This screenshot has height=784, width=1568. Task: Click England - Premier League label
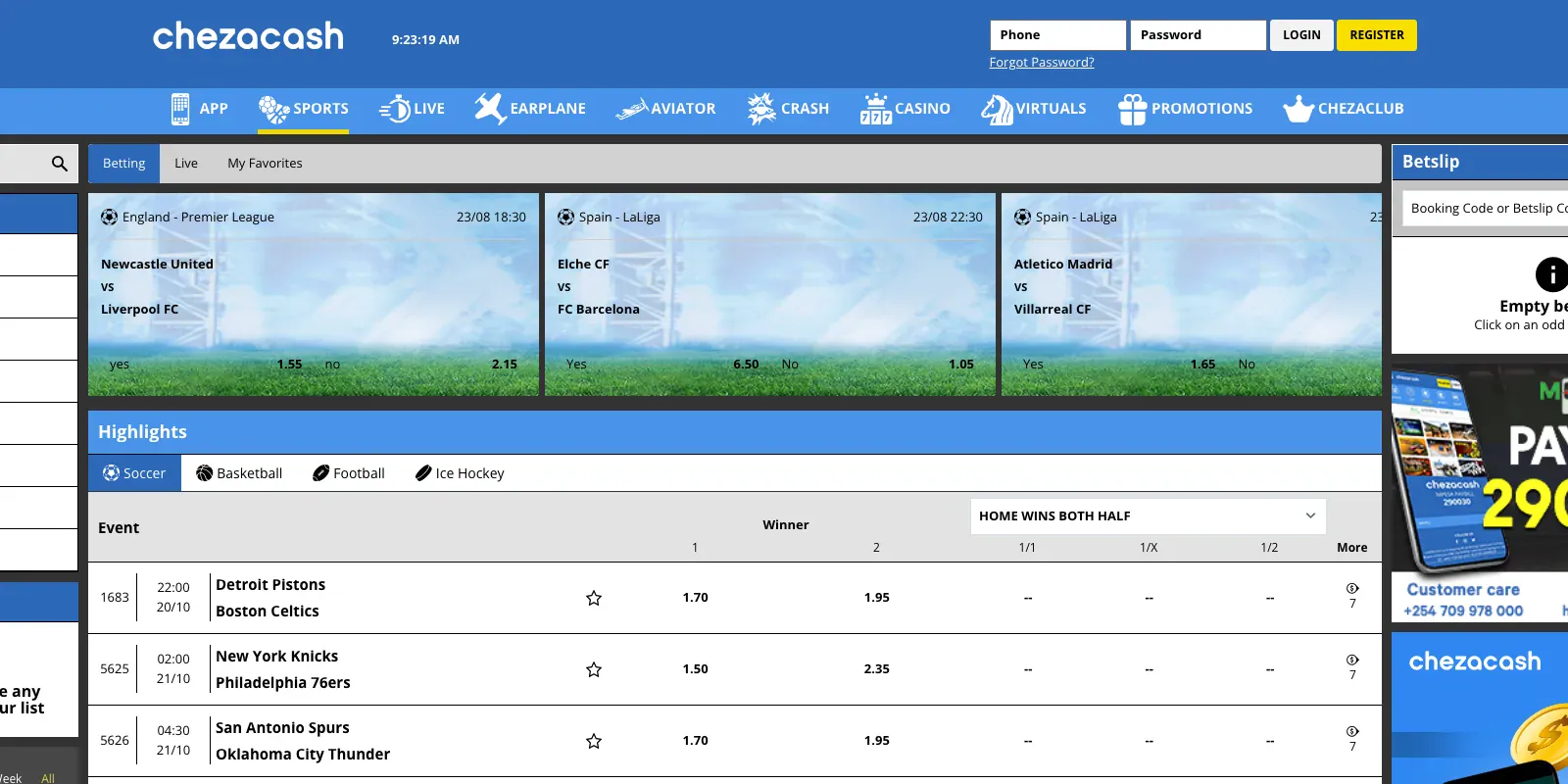[x=198, y=217]
